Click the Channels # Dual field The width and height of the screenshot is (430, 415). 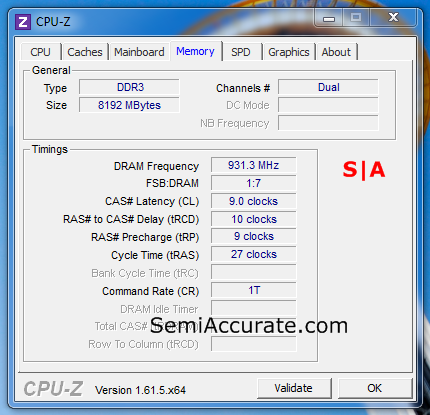point(328,87)
